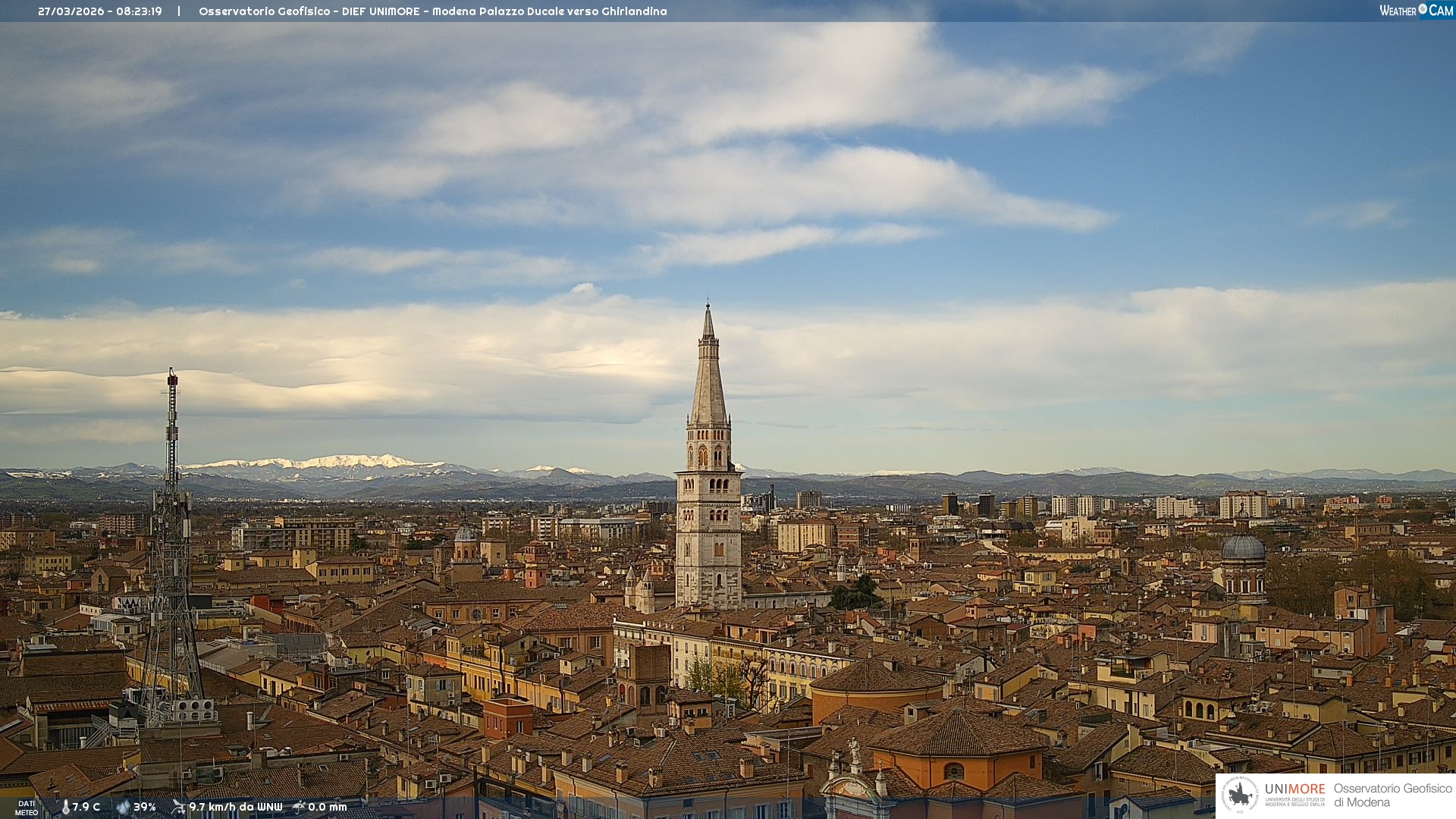The width and height of the screenshot is (1456, 819).
Task: Click the camera lens in WeatherCam logo
Action: tap(1423, 9)
